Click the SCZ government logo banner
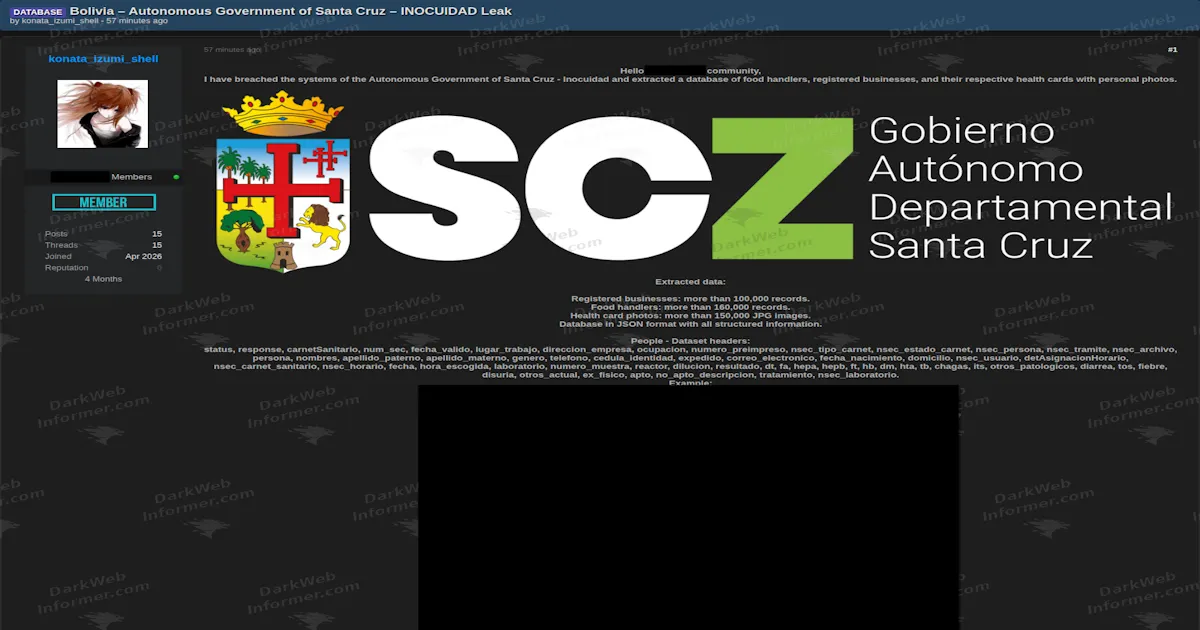Screen dimensions: 1200x630 694,182
